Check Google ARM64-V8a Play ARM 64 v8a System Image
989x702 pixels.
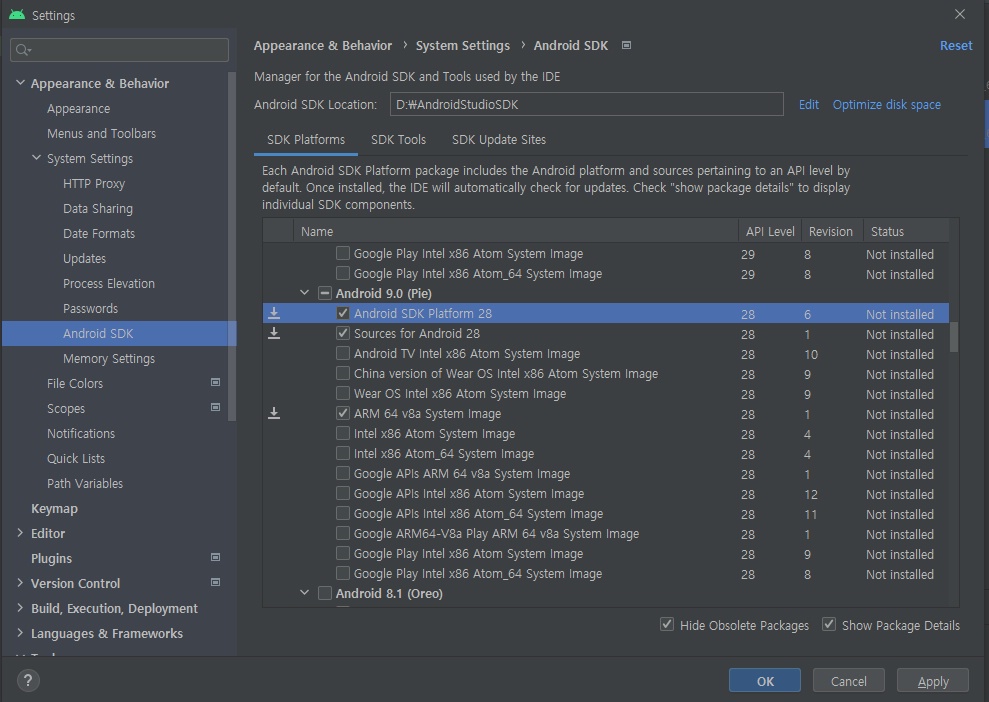pyautogui.click(x=342, y=533)
